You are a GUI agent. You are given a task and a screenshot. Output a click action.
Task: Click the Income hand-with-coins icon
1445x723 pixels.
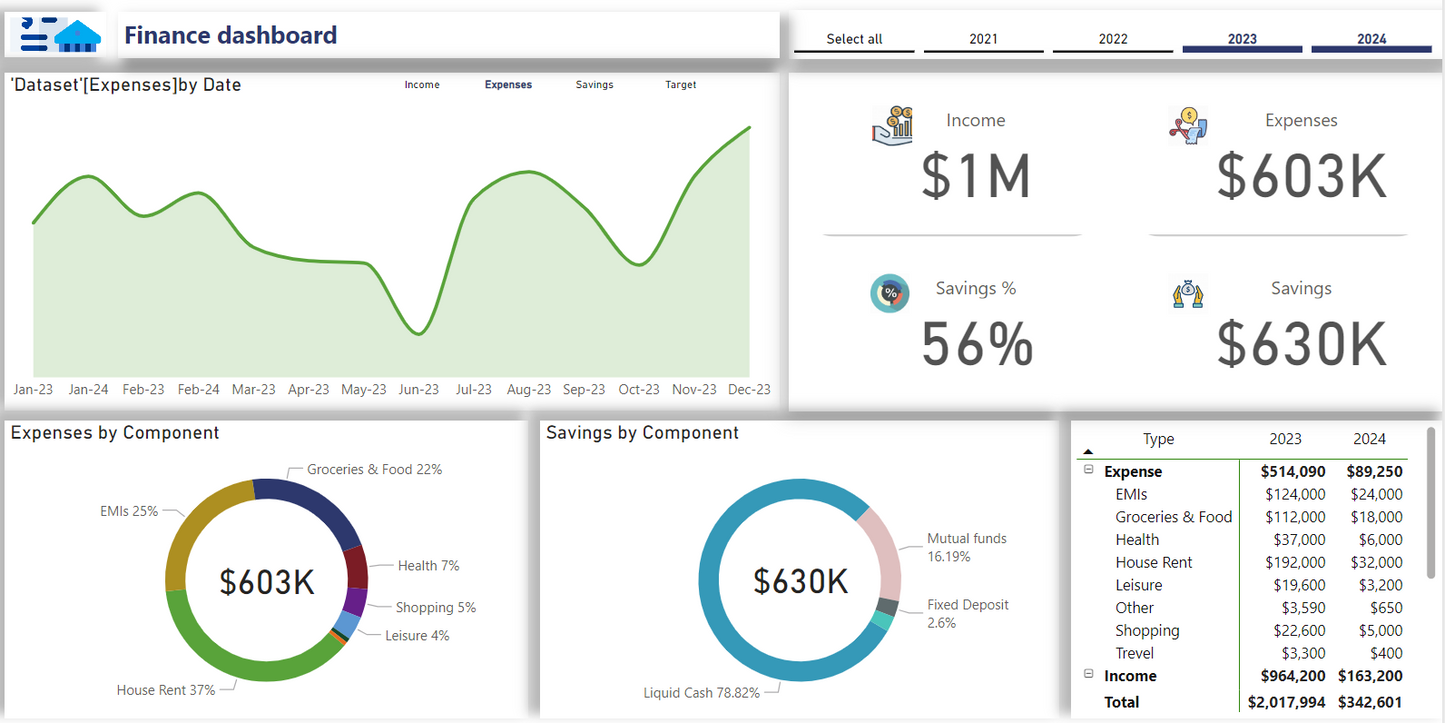(893, 125)
